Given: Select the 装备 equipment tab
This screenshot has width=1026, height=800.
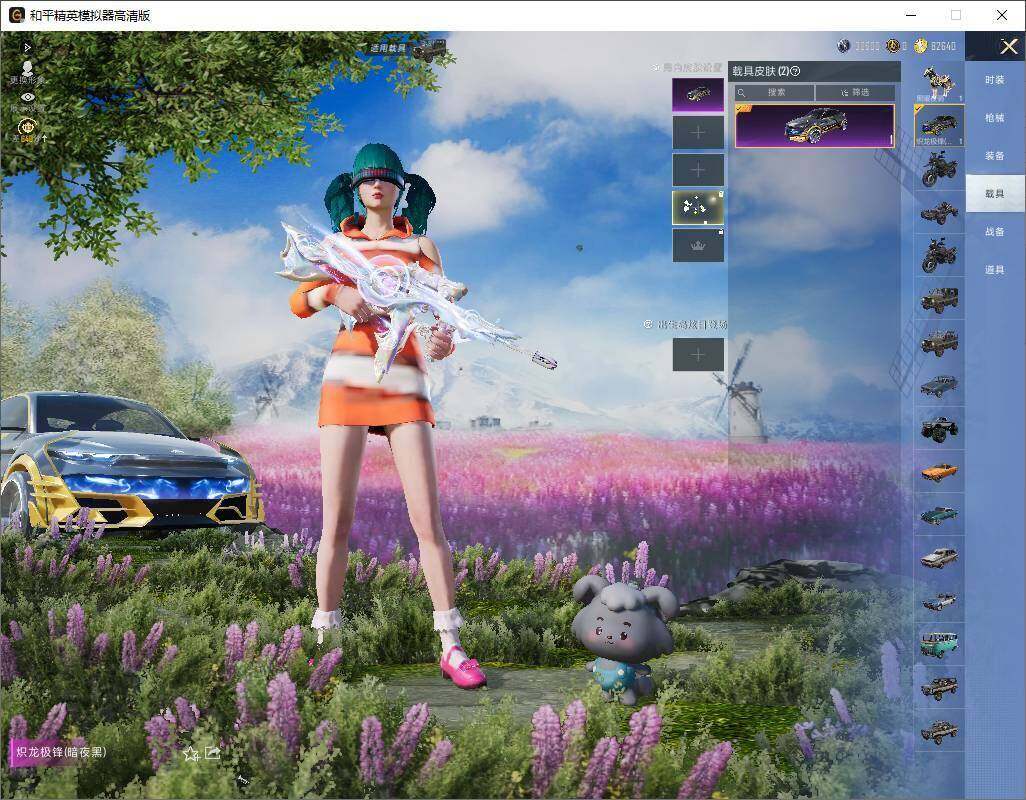Looking at the screenshot, I should click(x=995, y=156).
